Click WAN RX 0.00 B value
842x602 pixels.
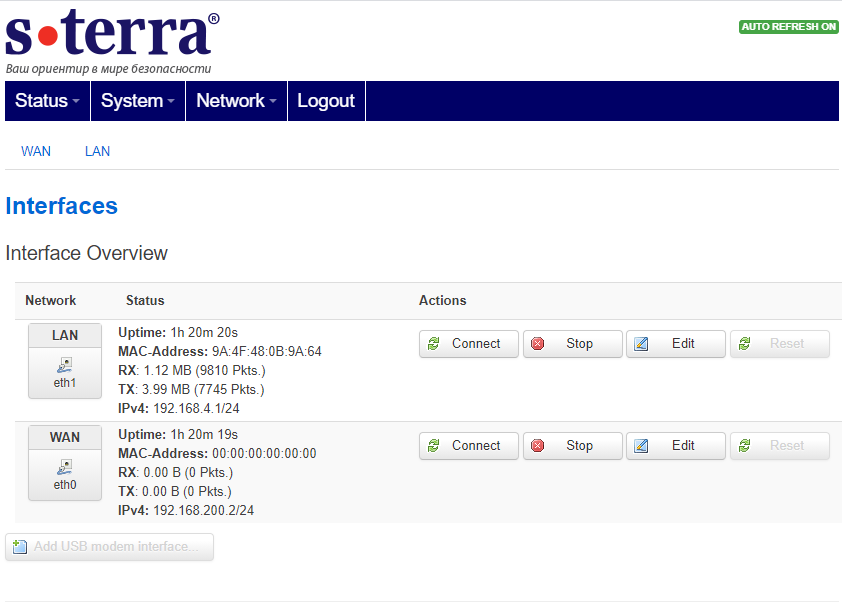point(188,473)
